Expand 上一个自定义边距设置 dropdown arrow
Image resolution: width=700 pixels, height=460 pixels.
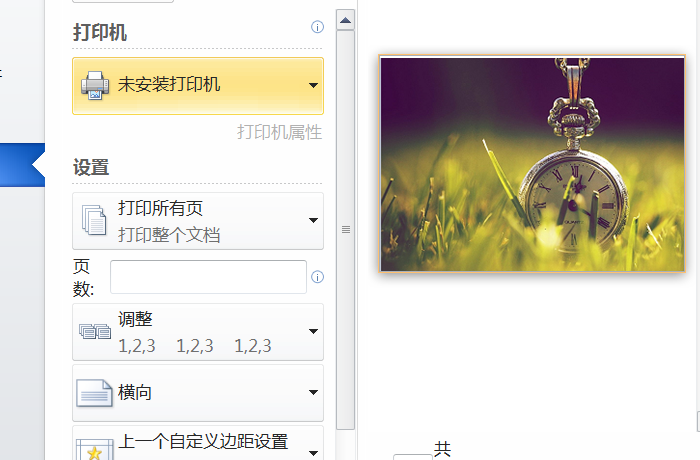(313, 453)
